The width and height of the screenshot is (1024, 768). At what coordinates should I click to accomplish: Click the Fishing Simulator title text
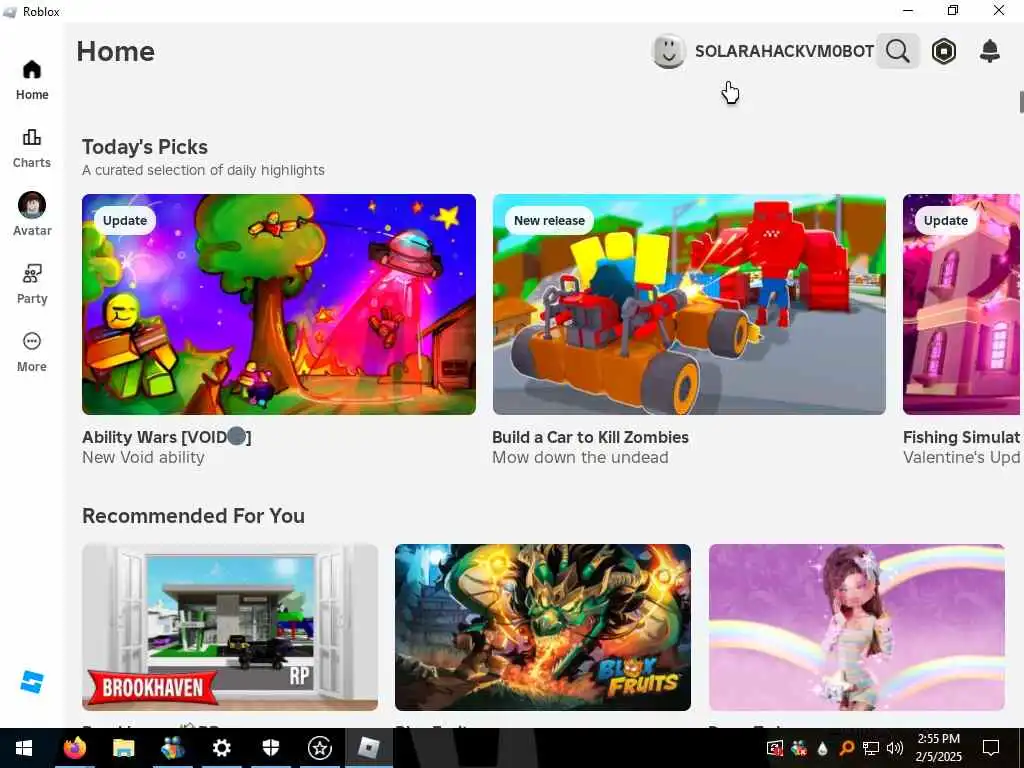(961, 437)
